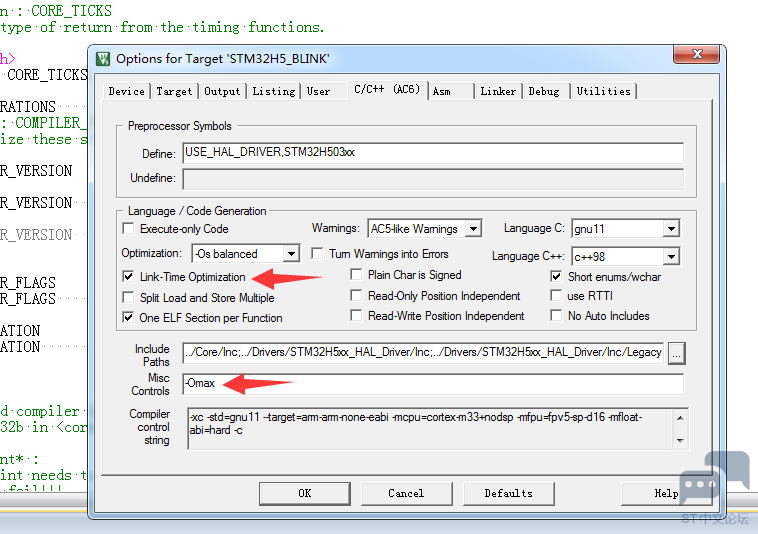Click the Misc Controls field
Viewport: 758px width, 534px height.
click(x=433, y=384)
